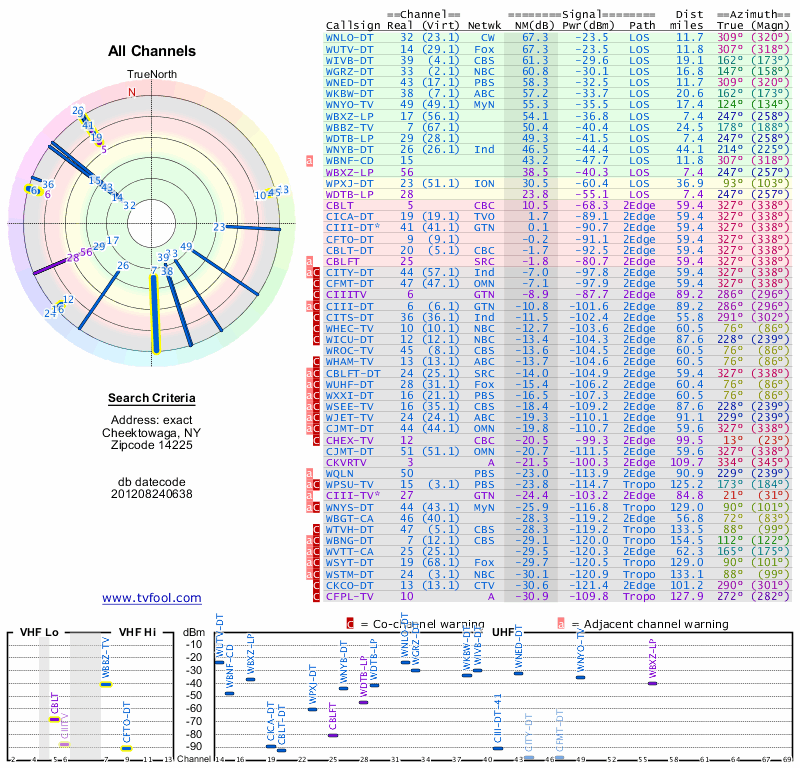800x768 pixels.
Task: Click the Tropo path for WPSU-TV
Action: 639,485
